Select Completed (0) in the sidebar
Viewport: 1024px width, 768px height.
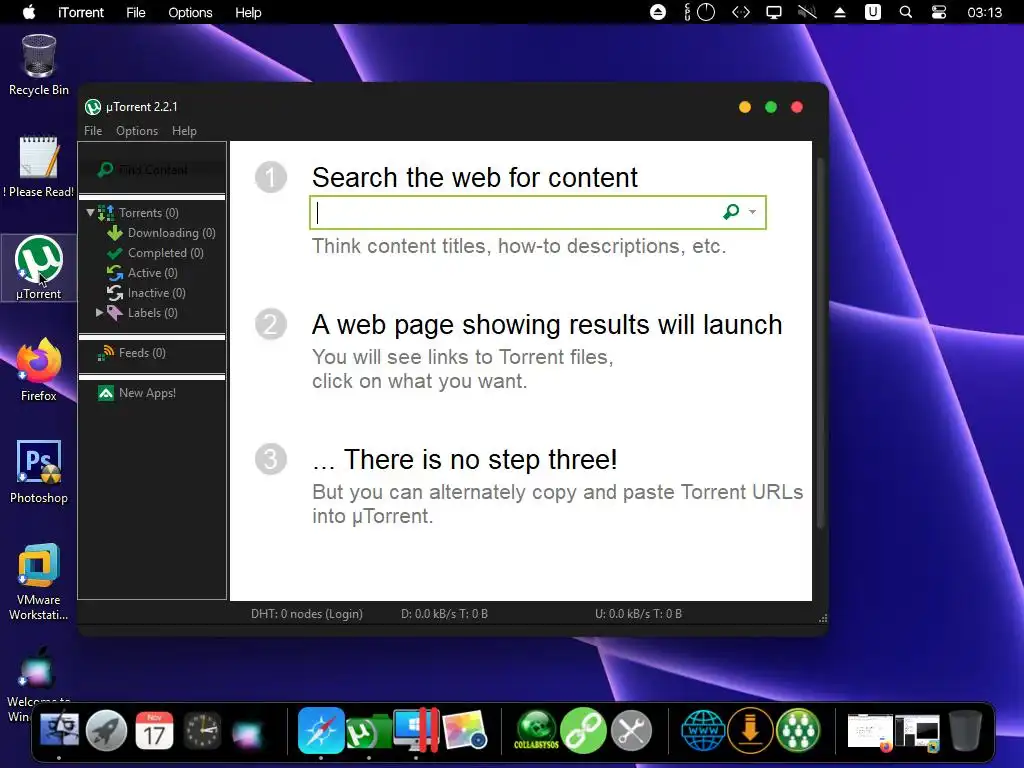pos(155,253)
